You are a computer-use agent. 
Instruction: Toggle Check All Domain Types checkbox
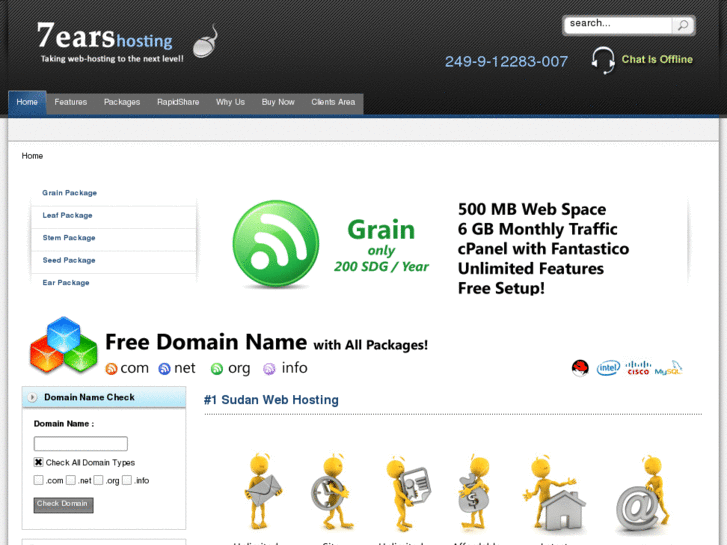pyautogui.click(x=38, y=462)
